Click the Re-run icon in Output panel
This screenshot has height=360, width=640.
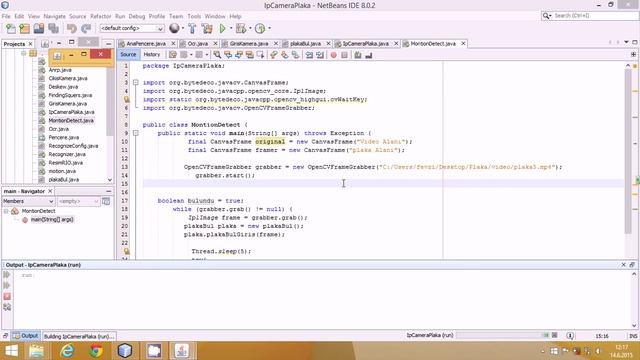7,275
